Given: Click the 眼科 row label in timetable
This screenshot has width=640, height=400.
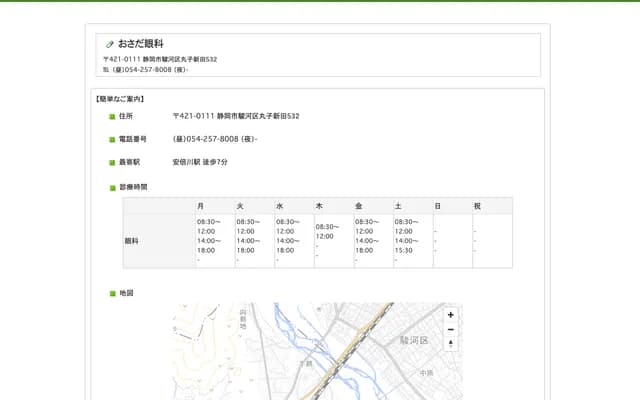Looking at the screenshot, I should pyautogui.click(x=132, y=241).
